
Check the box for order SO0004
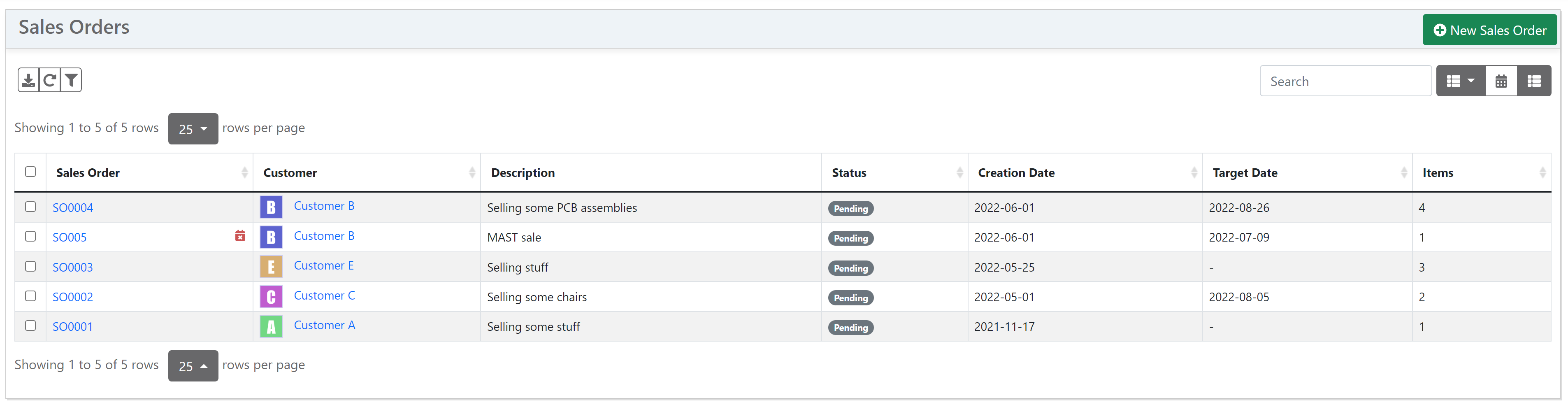click(30, 207)
